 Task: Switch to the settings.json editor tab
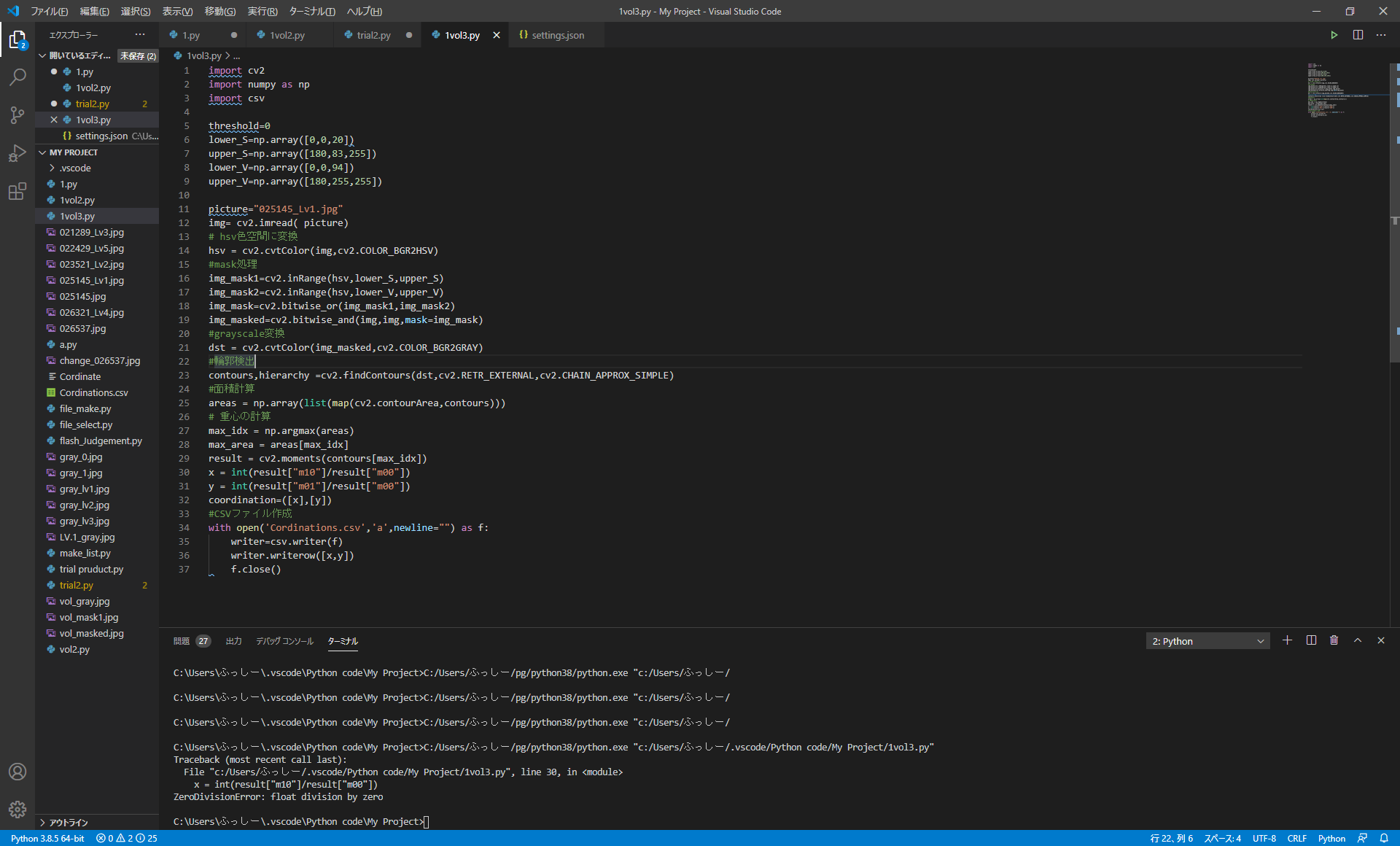[558, 35]
